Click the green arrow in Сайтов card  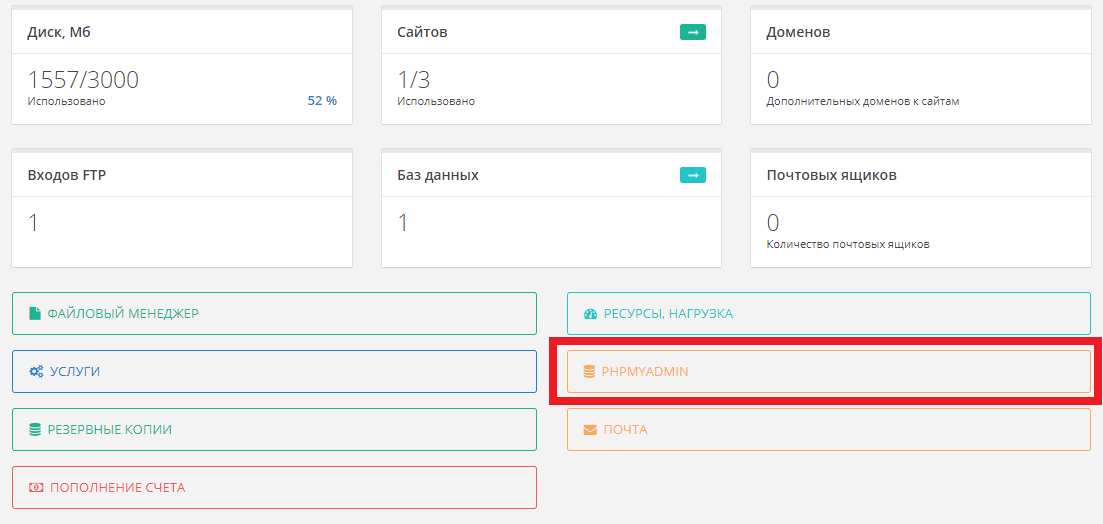pyautogui.click(x=692, y=32)
